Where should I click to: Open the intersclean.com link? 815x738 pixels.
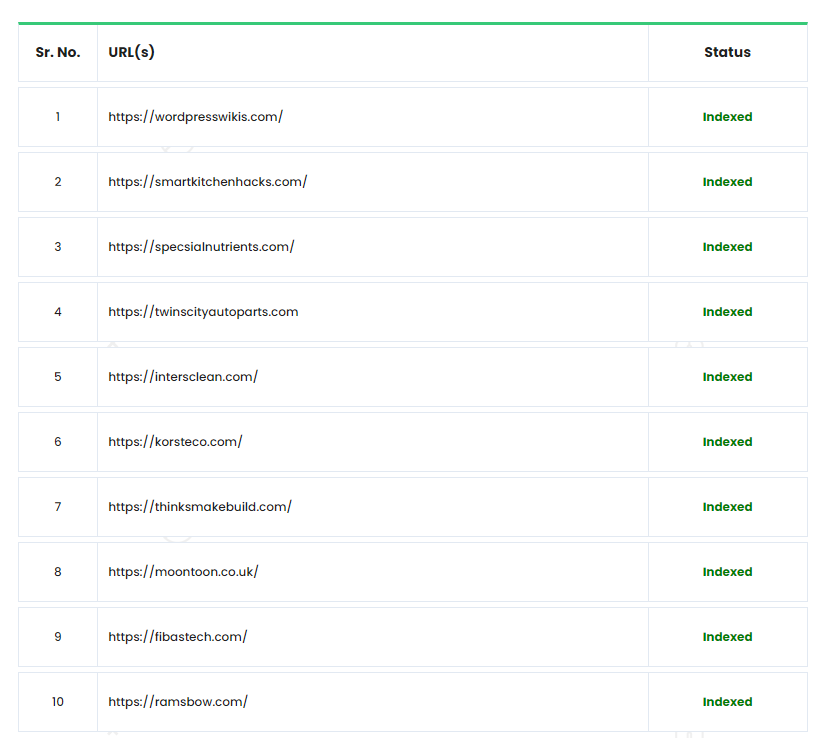pos(183,377)
